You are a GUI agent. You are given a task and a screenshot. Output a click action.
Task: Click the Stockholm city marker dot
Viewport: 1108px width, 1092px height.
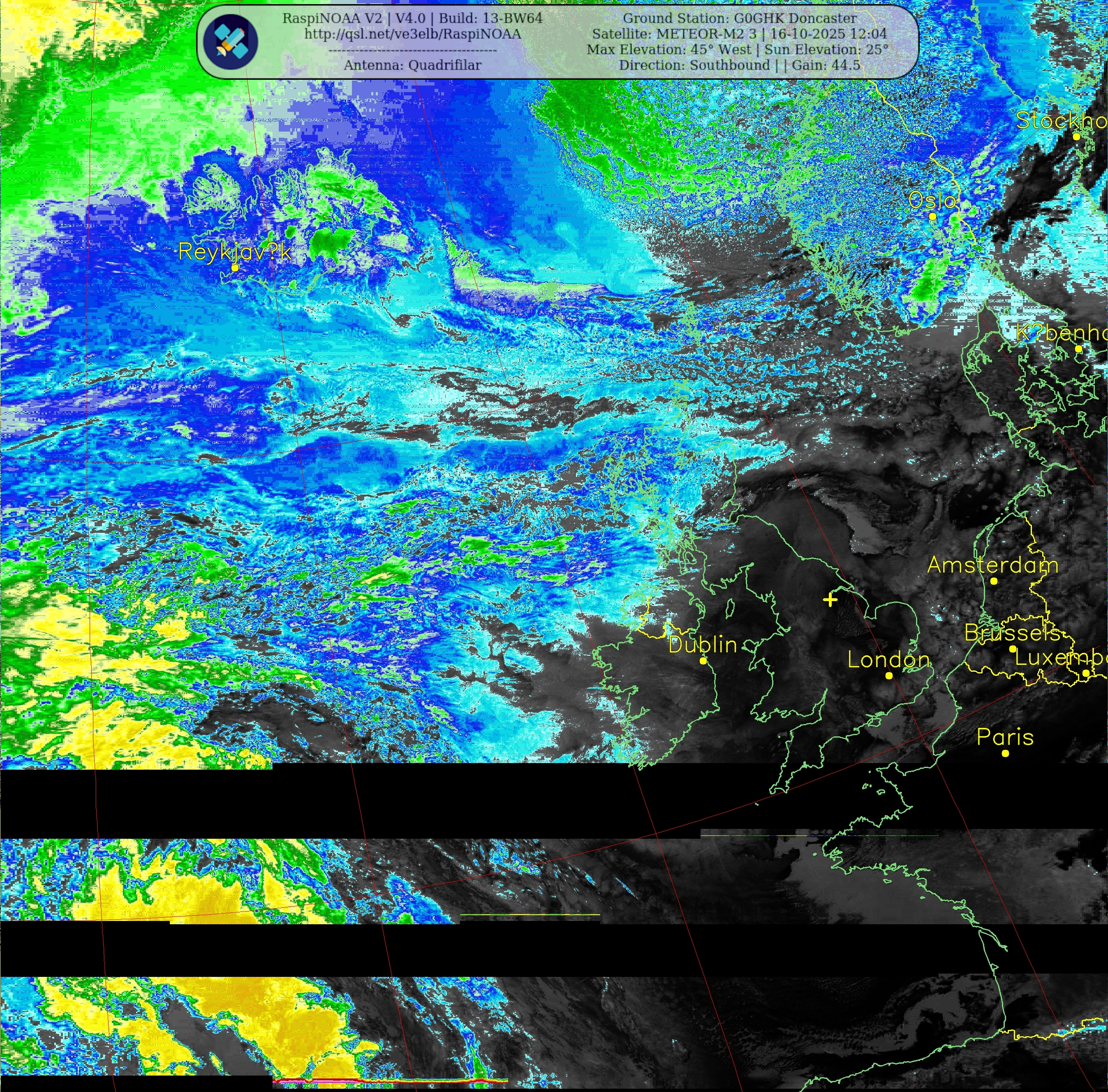point(1076,136)
